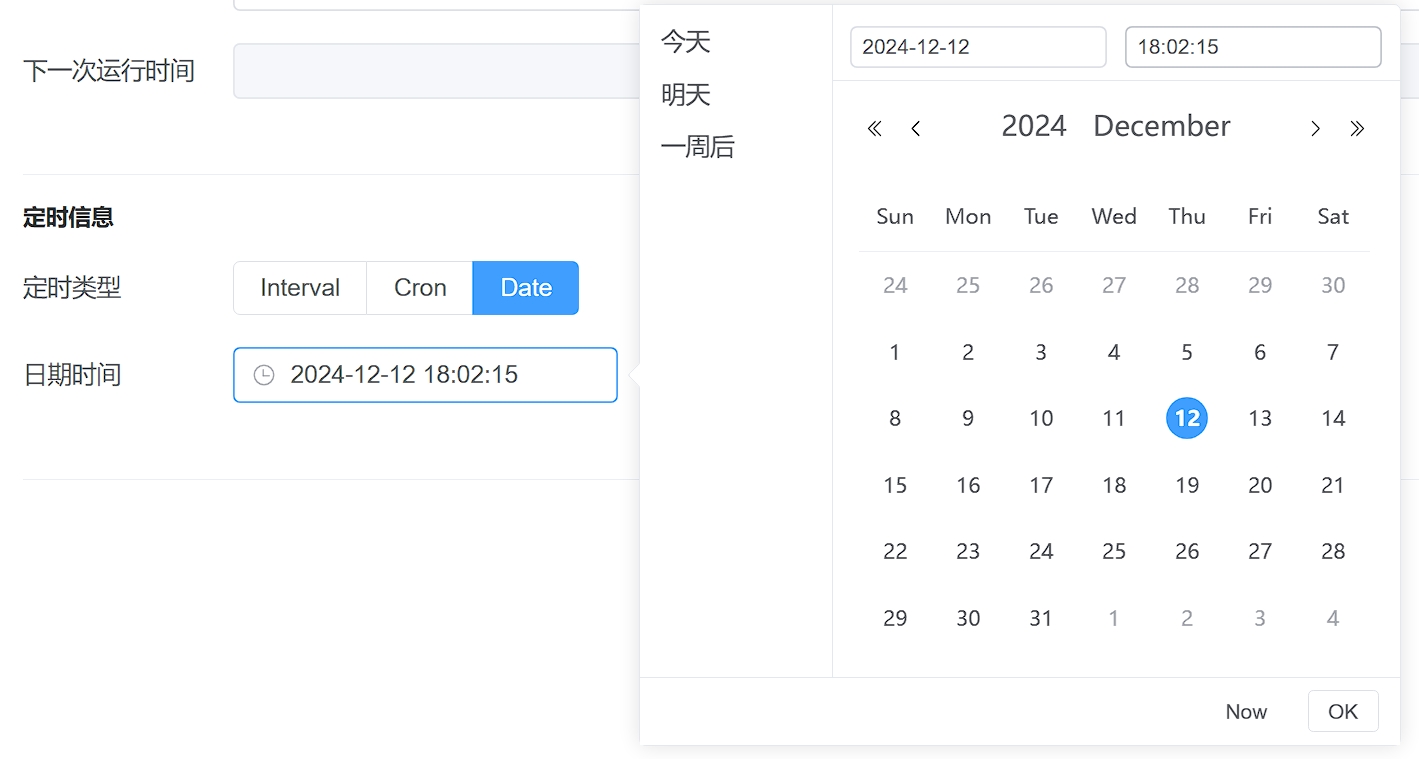This screenshot has width=1419, height=759.
Task: Jump to next year with double-right arrow
Action: [x=1357, y=128]
